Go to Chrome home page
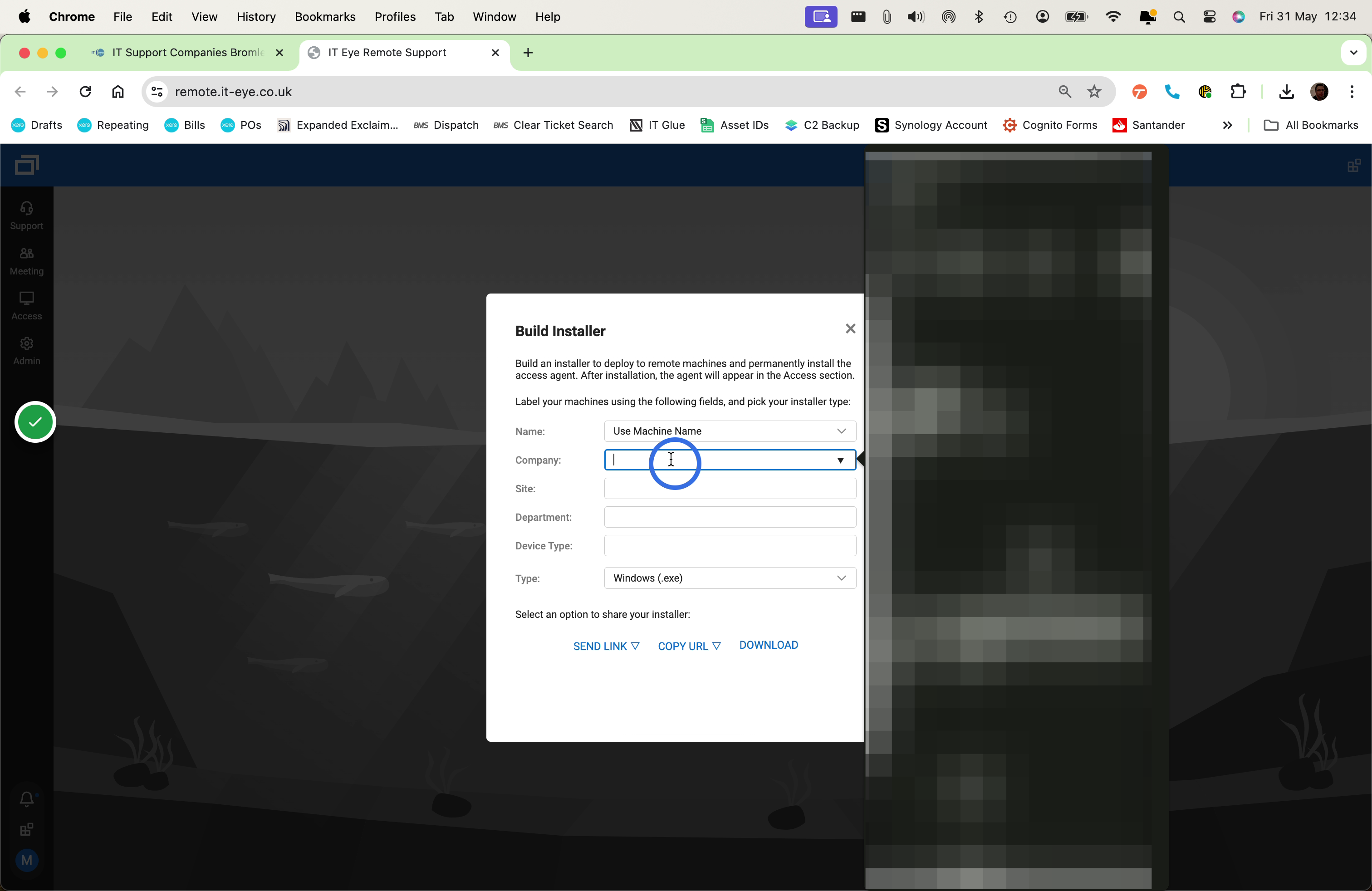This screenshot has height=891, width=1372. click(x=118, y=92)
